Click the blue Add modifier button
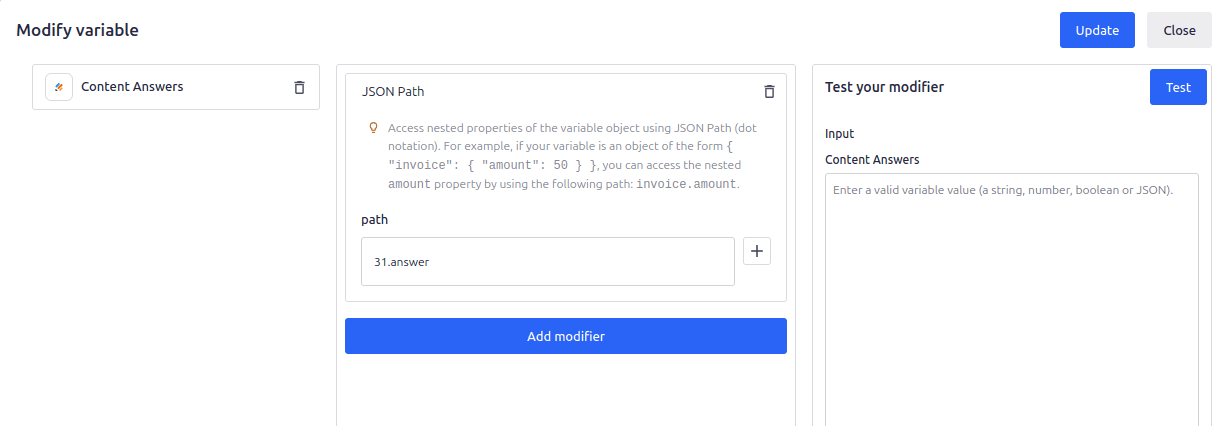 pos(565,336)
